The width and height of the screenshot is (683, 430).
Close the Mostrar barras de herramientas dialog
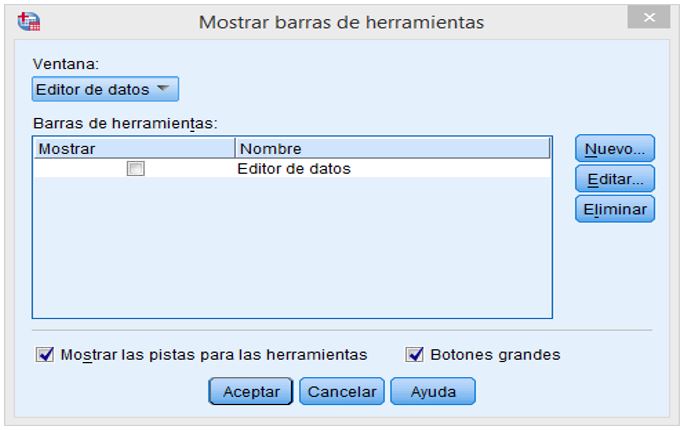(649, 17)
